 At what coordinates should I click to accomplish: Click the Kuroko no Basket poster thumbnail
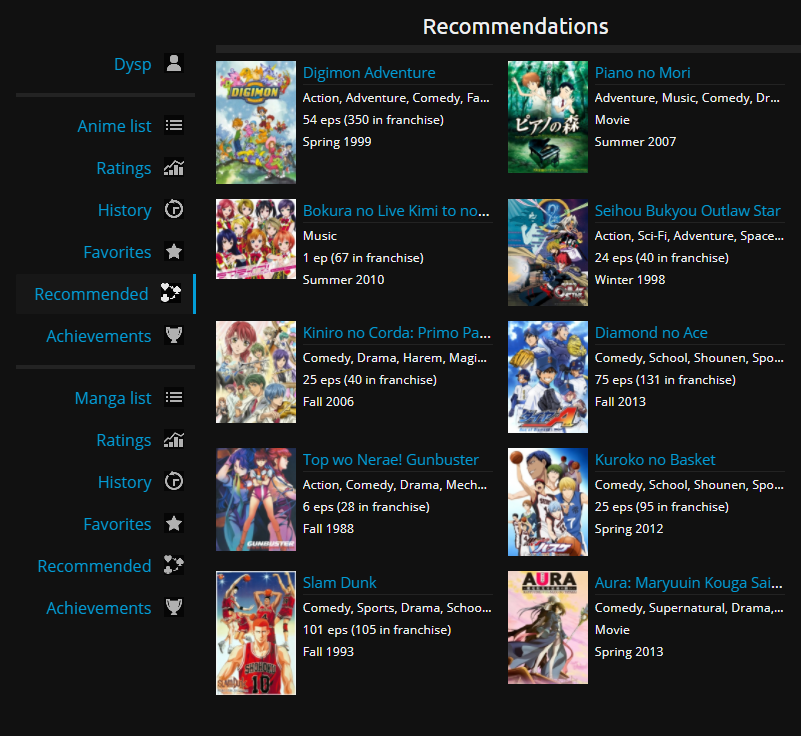click(548, 502)
